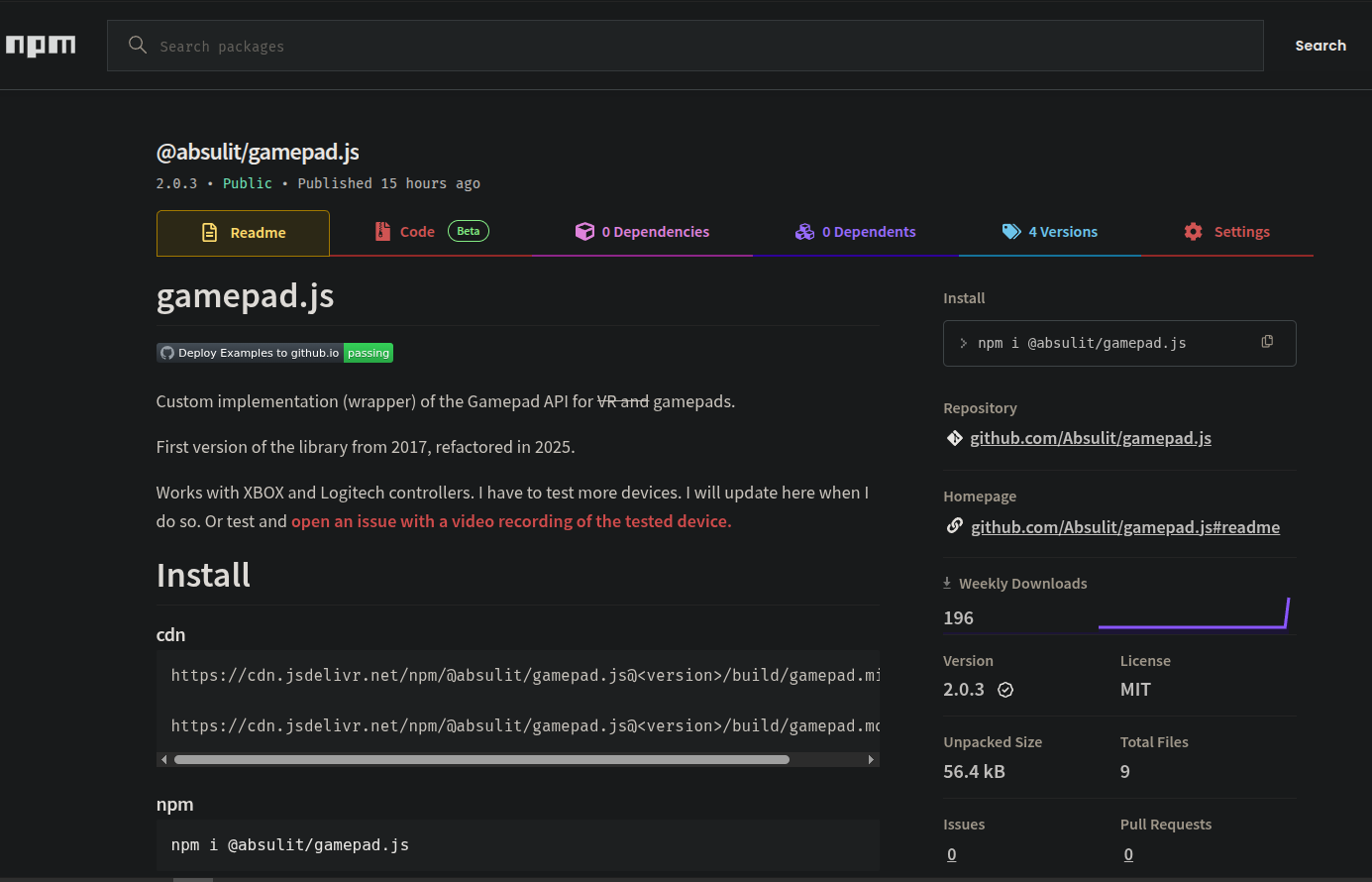Open the github.com/Absulit/gamepad.js repository link

click(1091, 438)
